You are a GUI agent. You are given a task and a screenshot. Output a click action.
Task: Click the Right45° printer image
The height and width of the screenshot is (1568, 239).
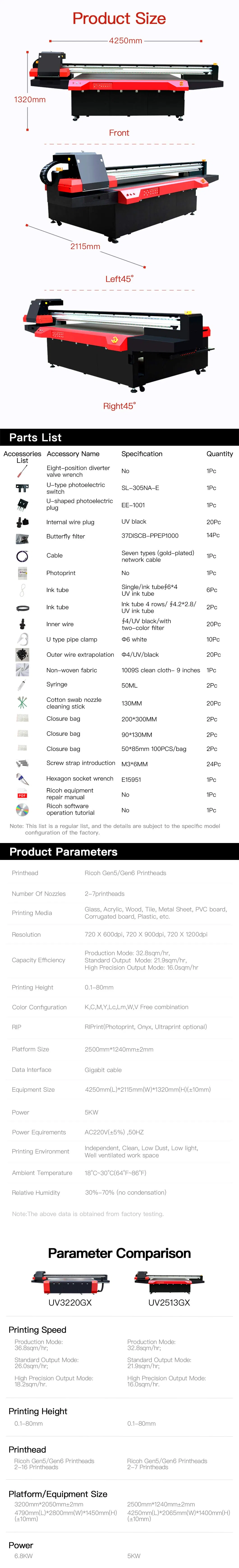coord(119,344)
